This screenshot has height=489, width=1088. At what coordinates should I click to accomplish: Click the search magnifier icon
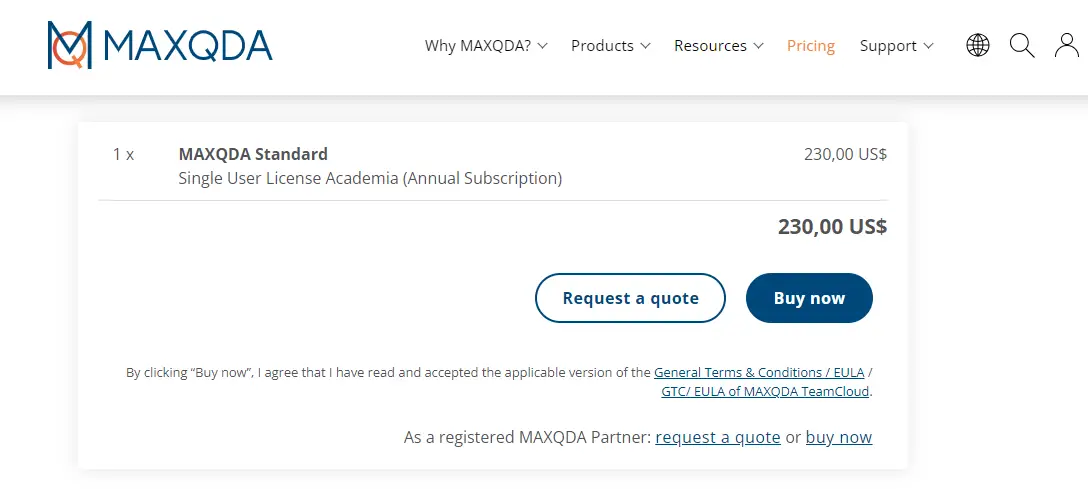1021,45
